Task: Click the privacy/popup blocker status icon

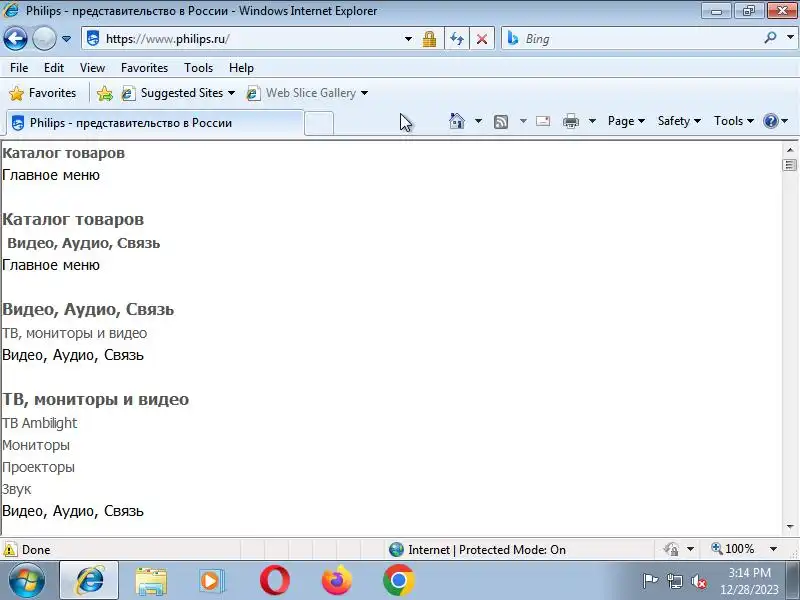Action: [x=671, y=549]
